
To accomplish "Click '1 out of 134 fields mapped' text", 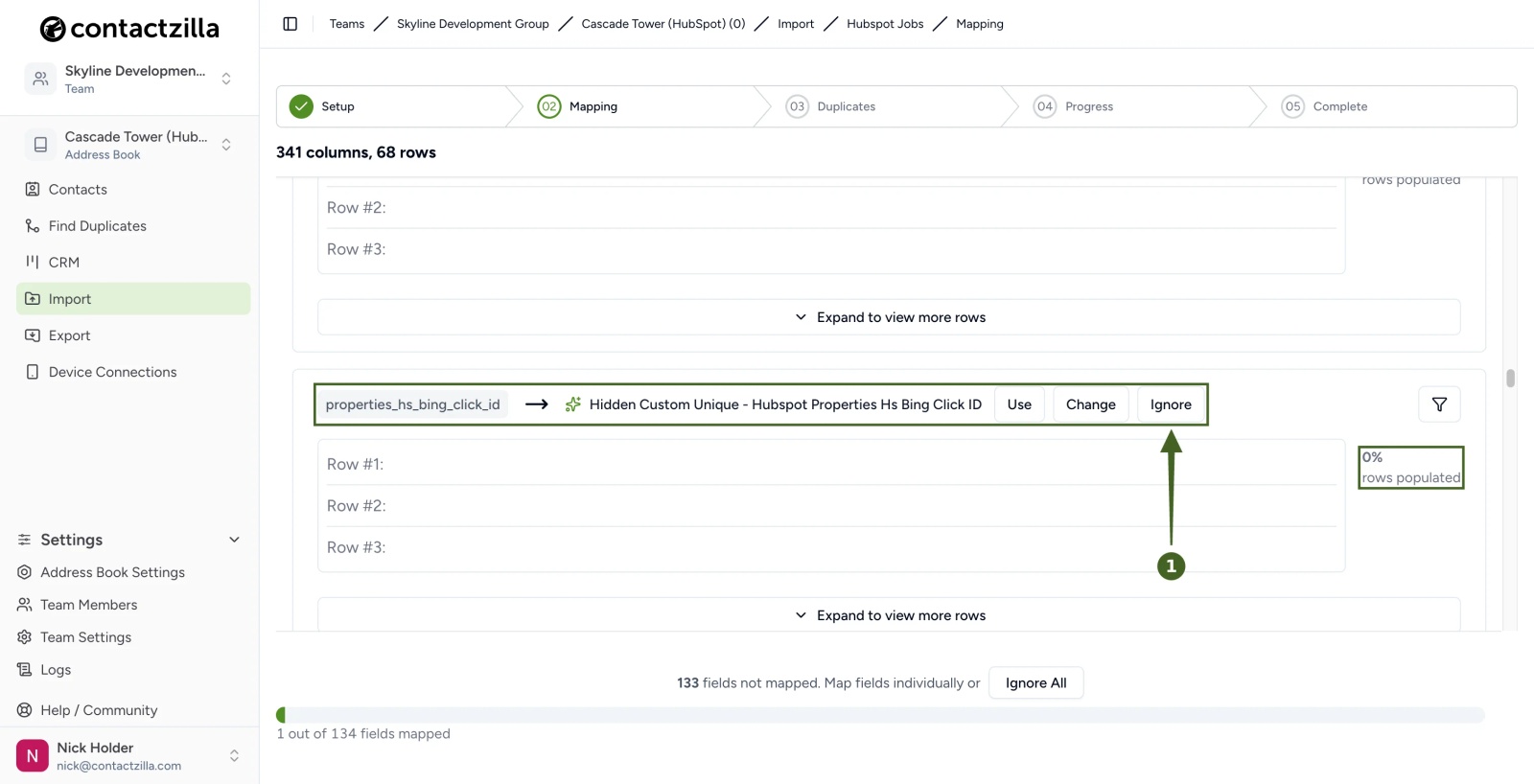I will coord(363,733).
